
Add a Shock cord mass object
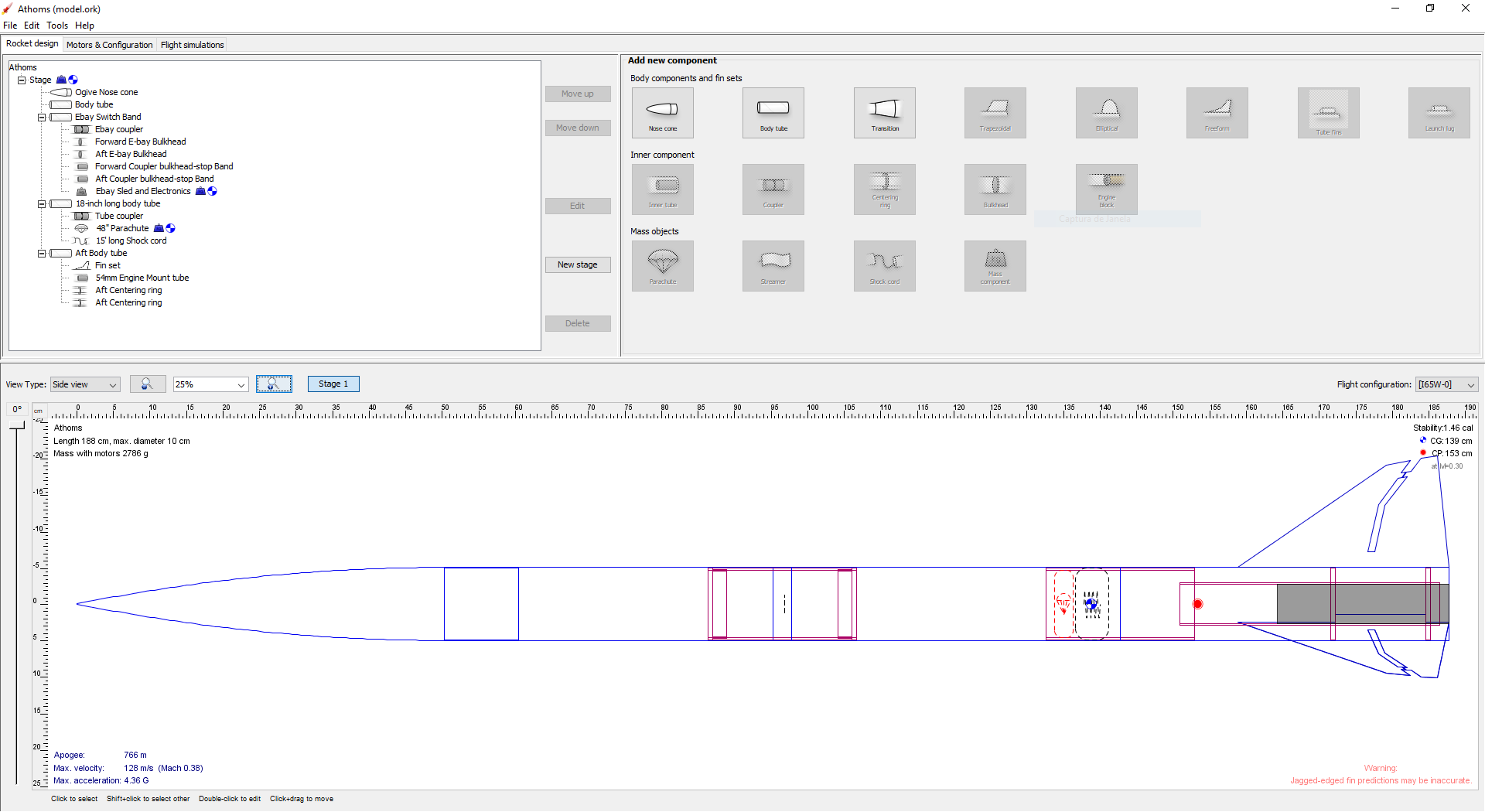(884, 266)
